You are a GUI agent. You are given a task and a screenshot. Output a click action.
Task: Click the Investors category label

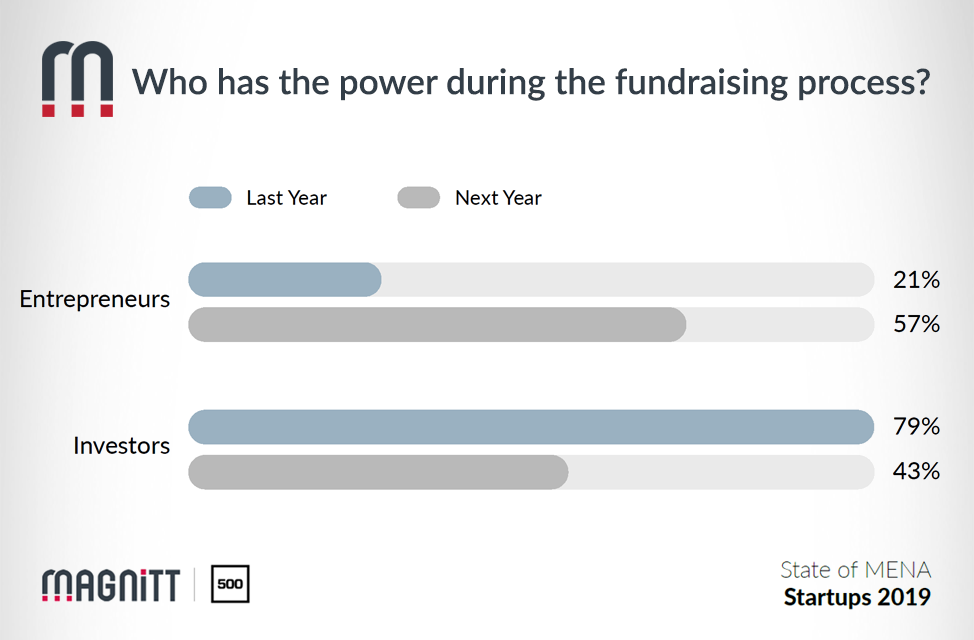click(122, 446)
